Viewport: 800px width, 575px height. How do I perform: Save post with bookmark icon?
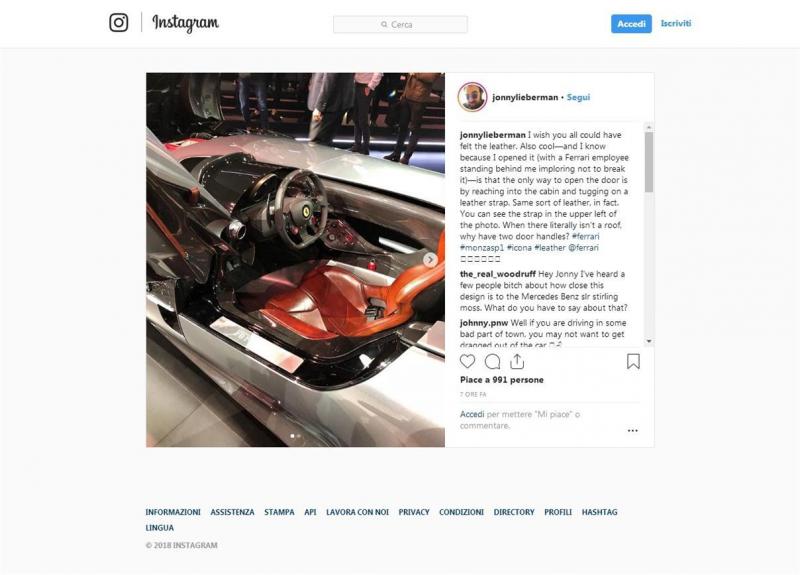point(633,361)
